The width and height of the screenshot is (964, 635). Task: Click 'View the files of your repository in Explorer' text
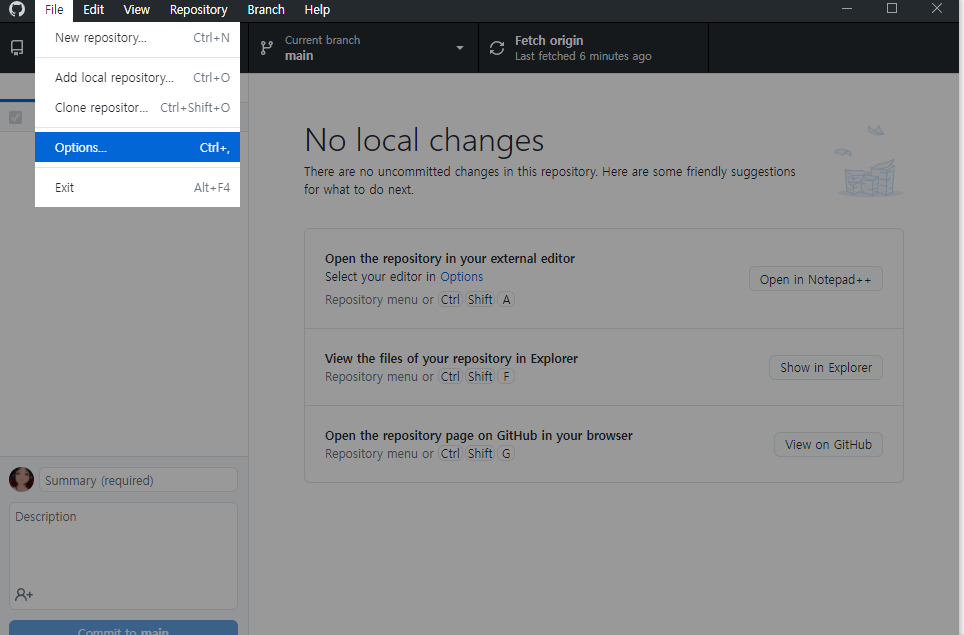click(x=451, y=358)
